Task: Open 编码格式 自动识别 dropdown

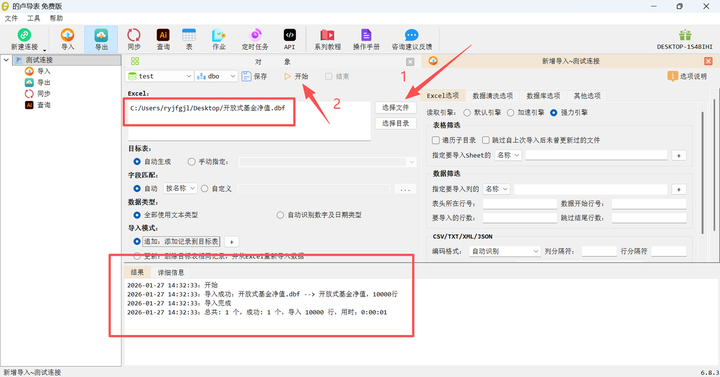Action: point(505,251)
